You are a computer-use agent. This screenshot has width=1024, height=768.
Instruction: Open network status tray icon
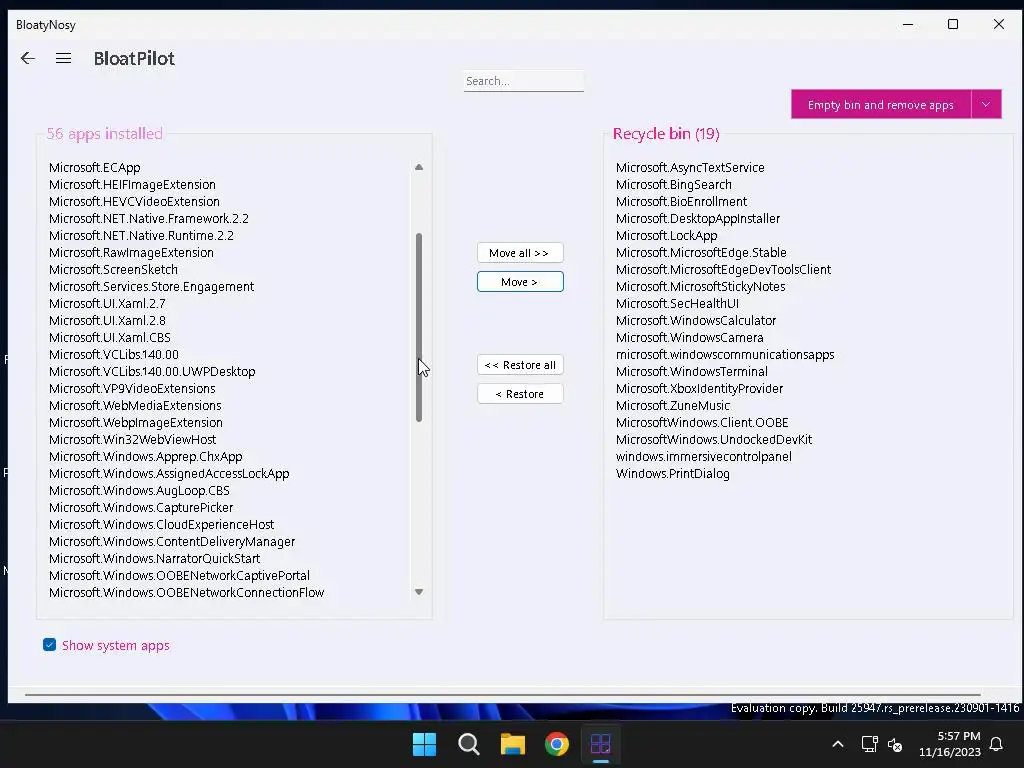click(x=869, y=744)
